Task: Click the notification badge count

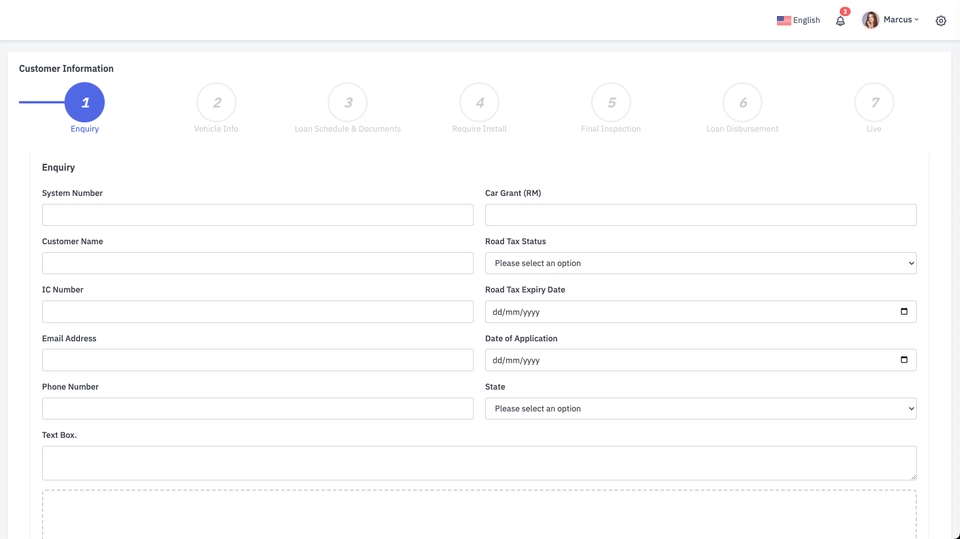Action: (845, 12)
